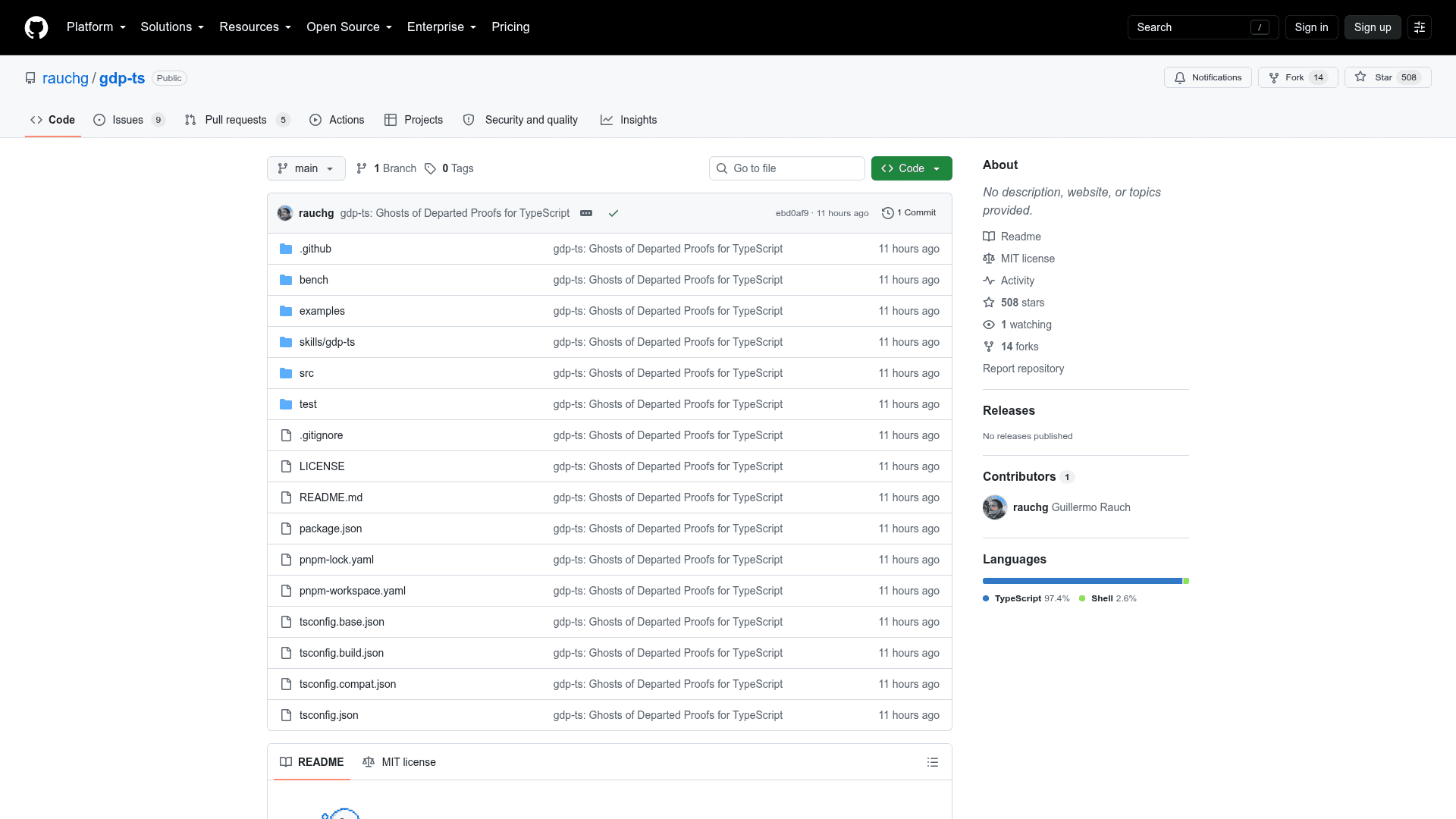Open the skills/gdp-ts folder
Viewport: 1456px width, 819px height.
(x=327, y=342)
